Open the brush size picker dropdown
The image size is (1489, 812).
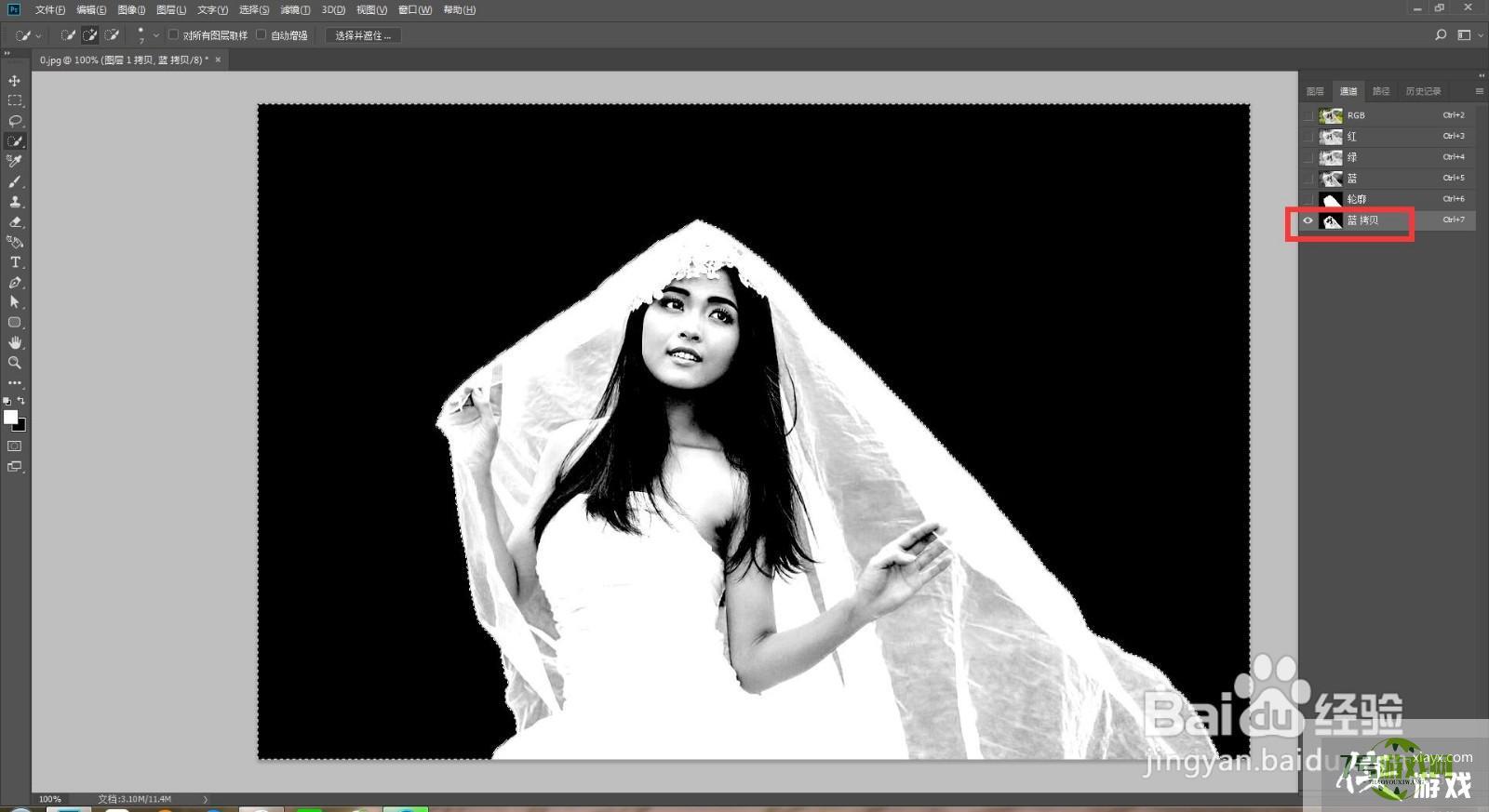pyautogui.click(x=156, y=35)
